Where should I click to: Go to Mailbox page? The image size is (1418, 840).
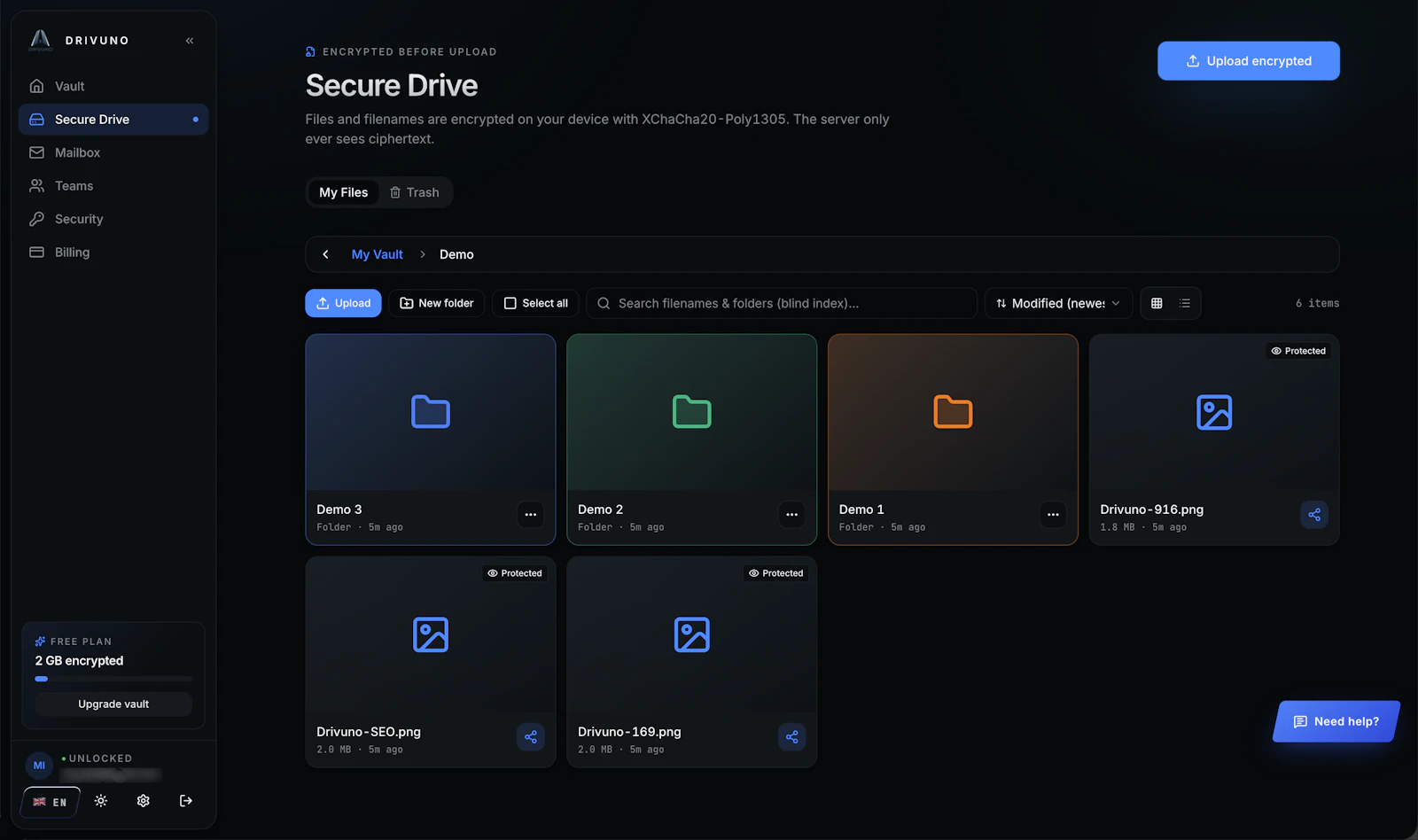113,152
